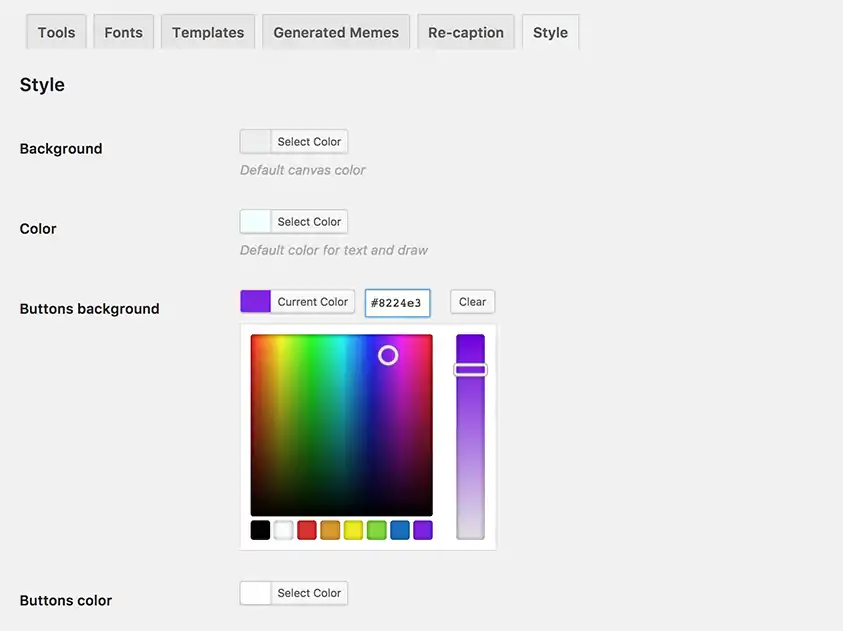Select the black preset swatch
This screenshot has height=631, width=843.
pos(260,530)
